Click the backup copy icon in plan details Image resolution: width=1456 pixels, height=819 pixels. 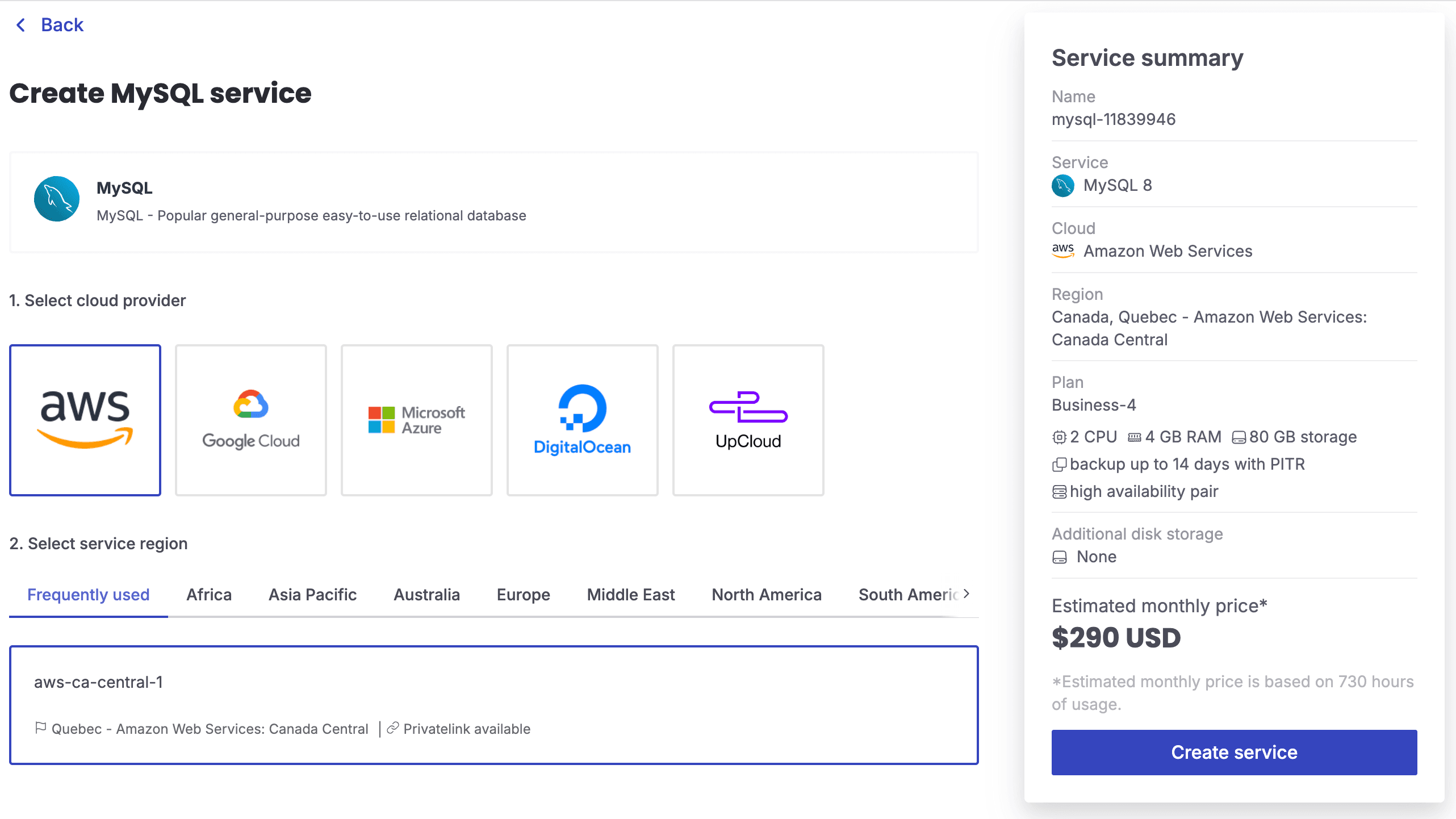coord(1059,465)
